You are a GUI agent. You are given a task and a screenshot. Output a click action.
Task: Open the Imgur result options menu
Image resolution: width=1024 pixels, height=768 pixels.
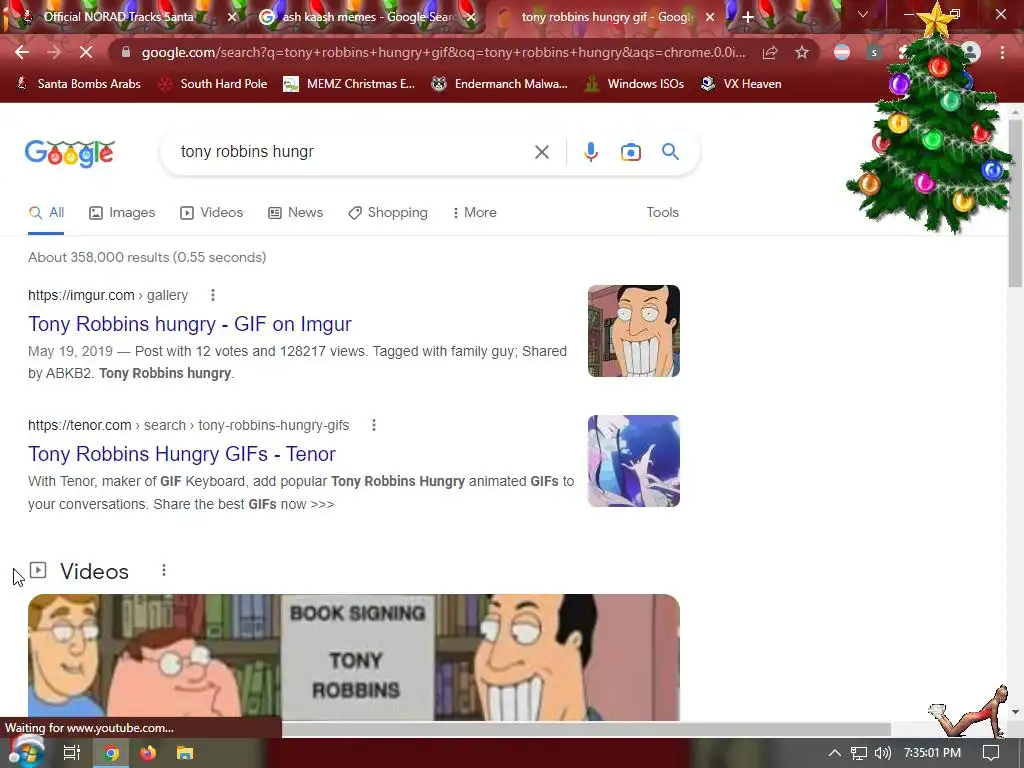[x=212, y=295]
